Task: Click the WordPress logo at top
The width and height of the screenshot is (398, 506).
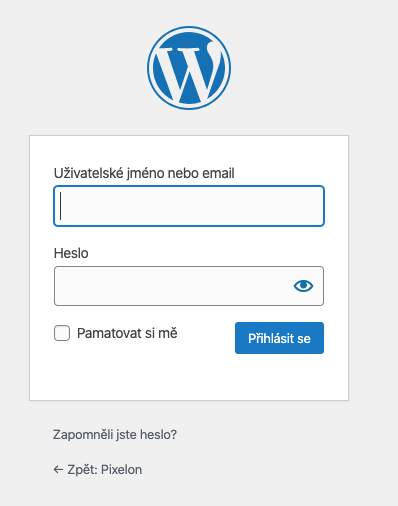Action: [x=189, y=68]
